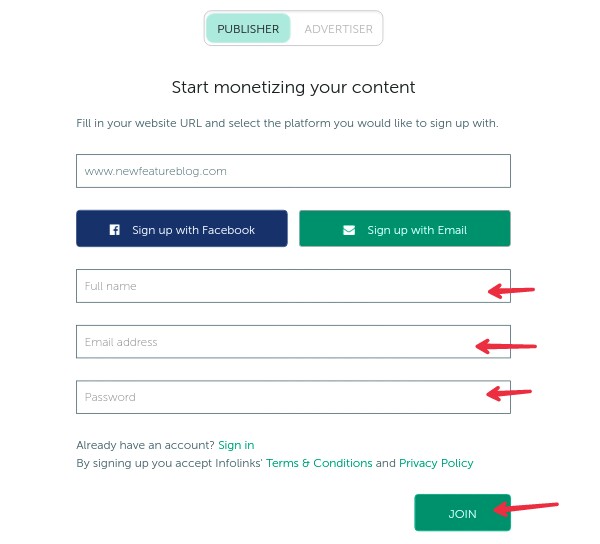Click red arrow pointing at Email address
Image resolution: width=600 pixels, height=544 pixels.
pyautogui.click(x=506, y=346)
